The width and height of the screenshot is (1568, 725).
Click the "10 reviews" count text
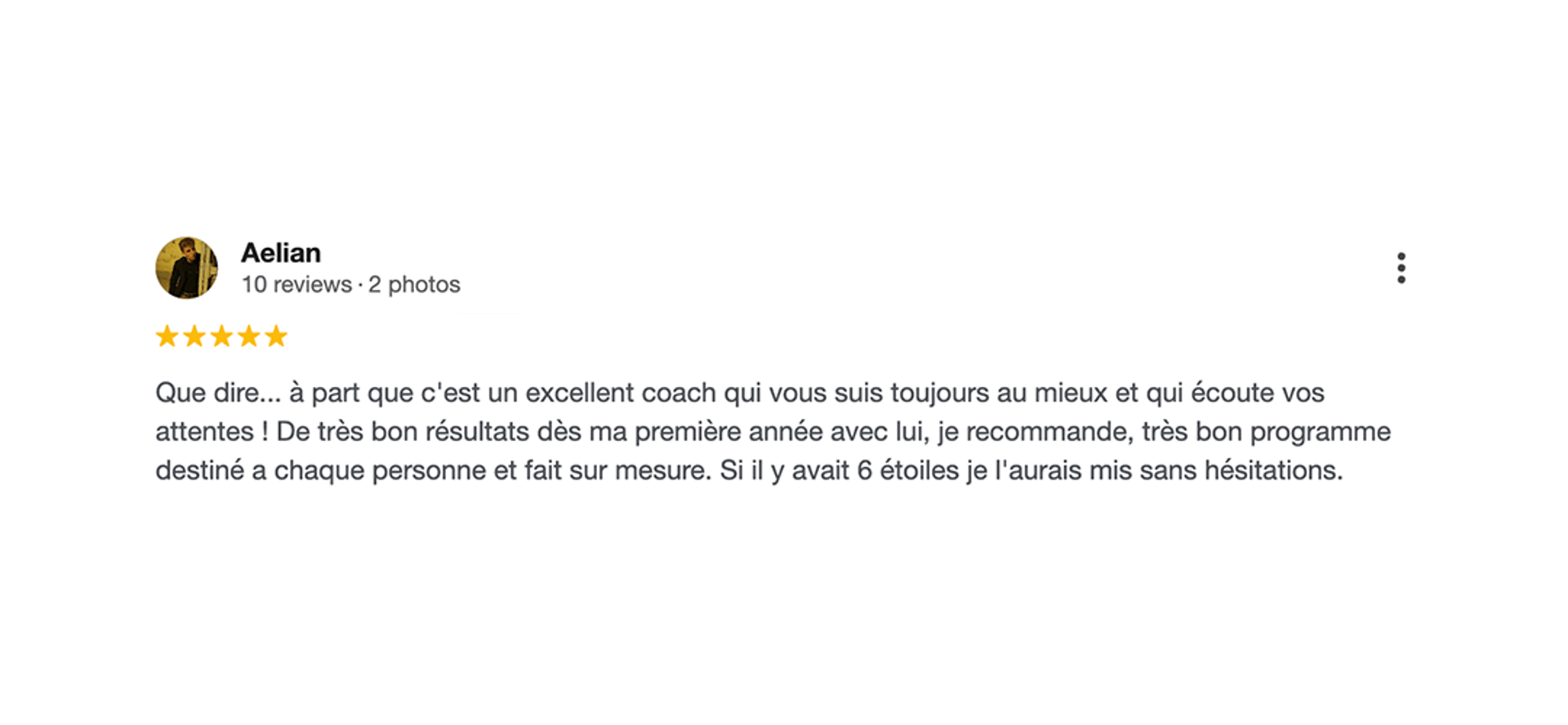296,284
